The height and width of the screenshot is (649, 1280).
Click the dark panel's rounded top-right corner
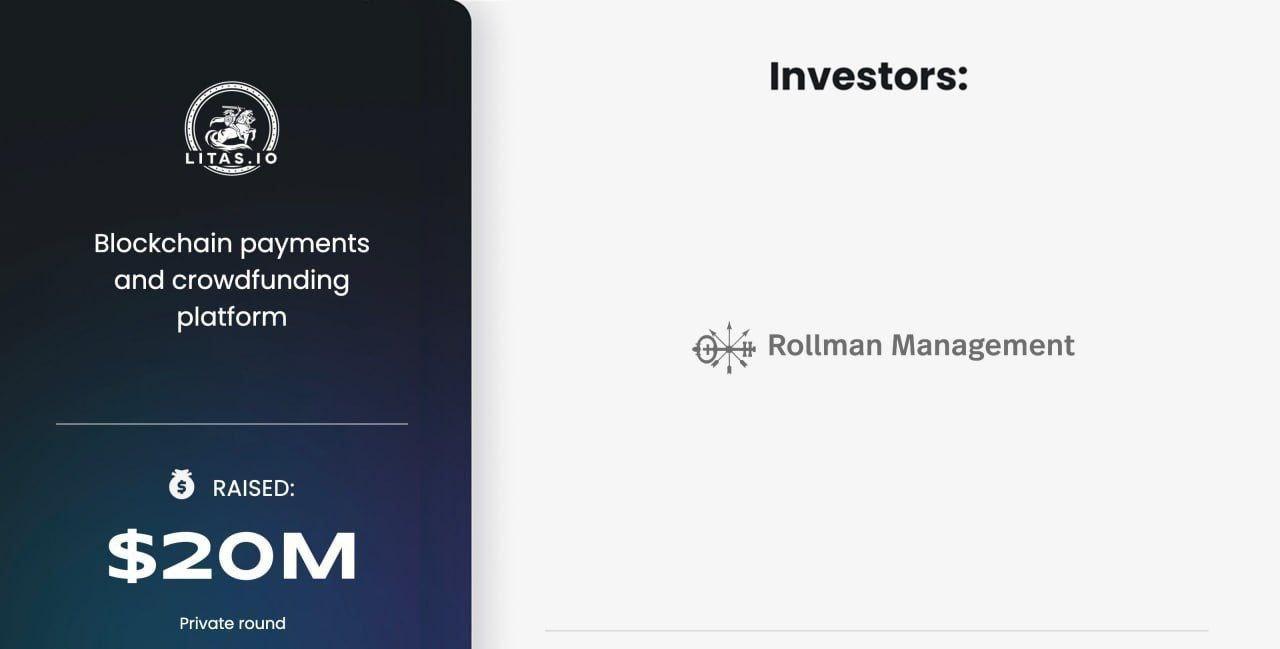coord(459,10)
